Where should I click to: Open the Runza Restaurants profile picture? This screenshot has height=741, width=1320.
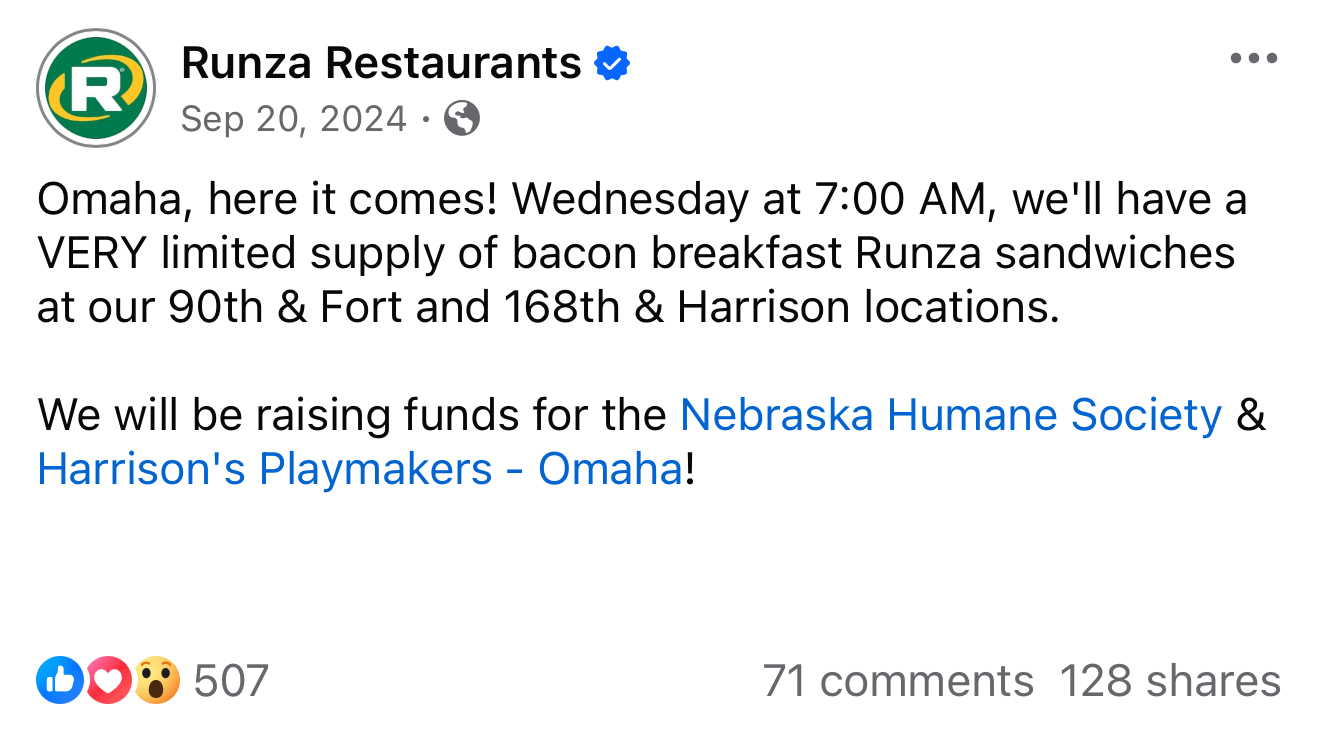(96, 88)
